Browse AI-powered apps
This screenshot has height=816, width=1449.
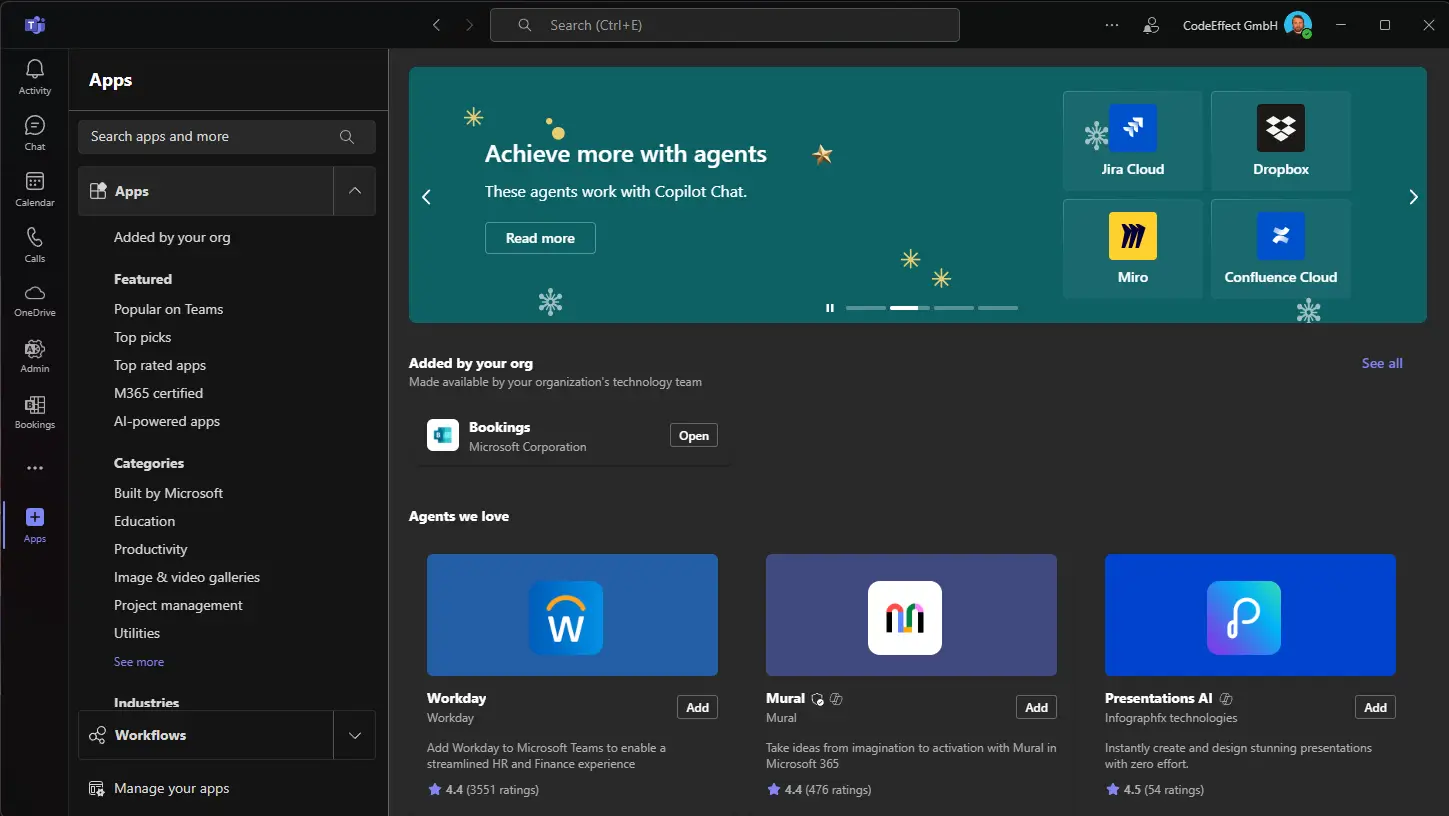(x=167, y=421)
